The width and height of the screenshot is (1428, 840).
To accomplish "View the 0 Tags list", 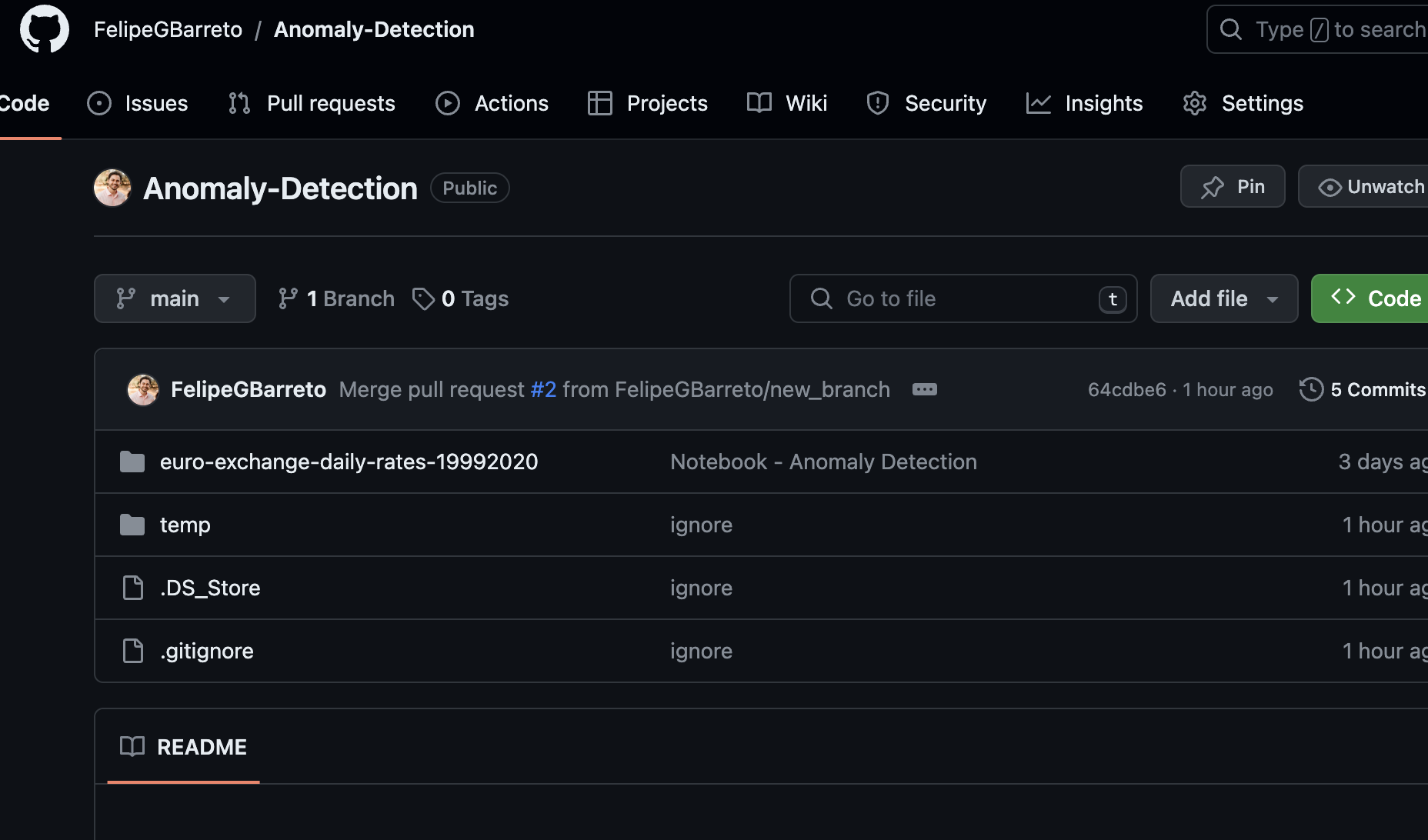I will (460, 298).
